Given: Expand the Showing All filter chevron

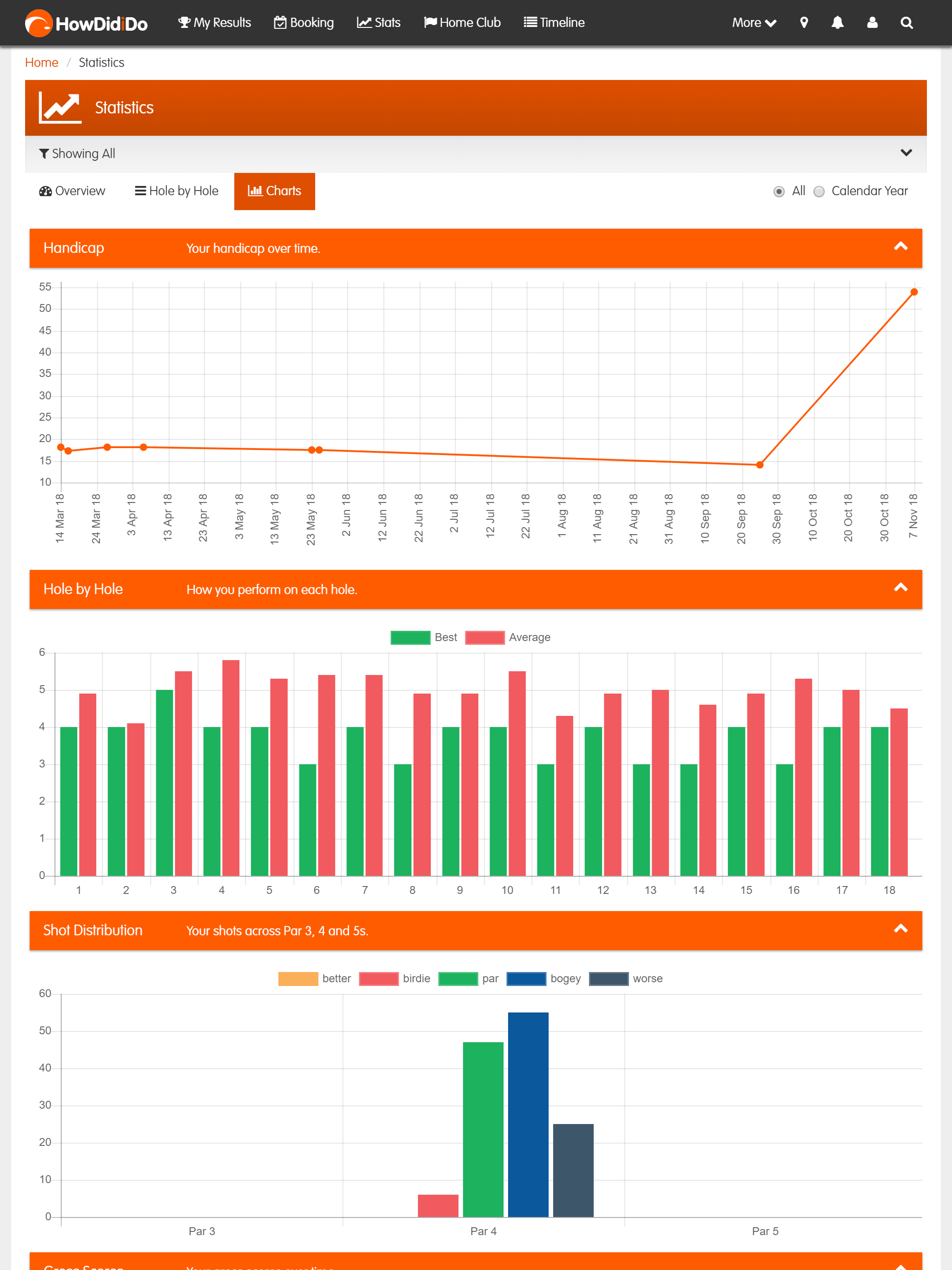Looking at the screenshot, I should pyautogui.click(x=906, y=153).
